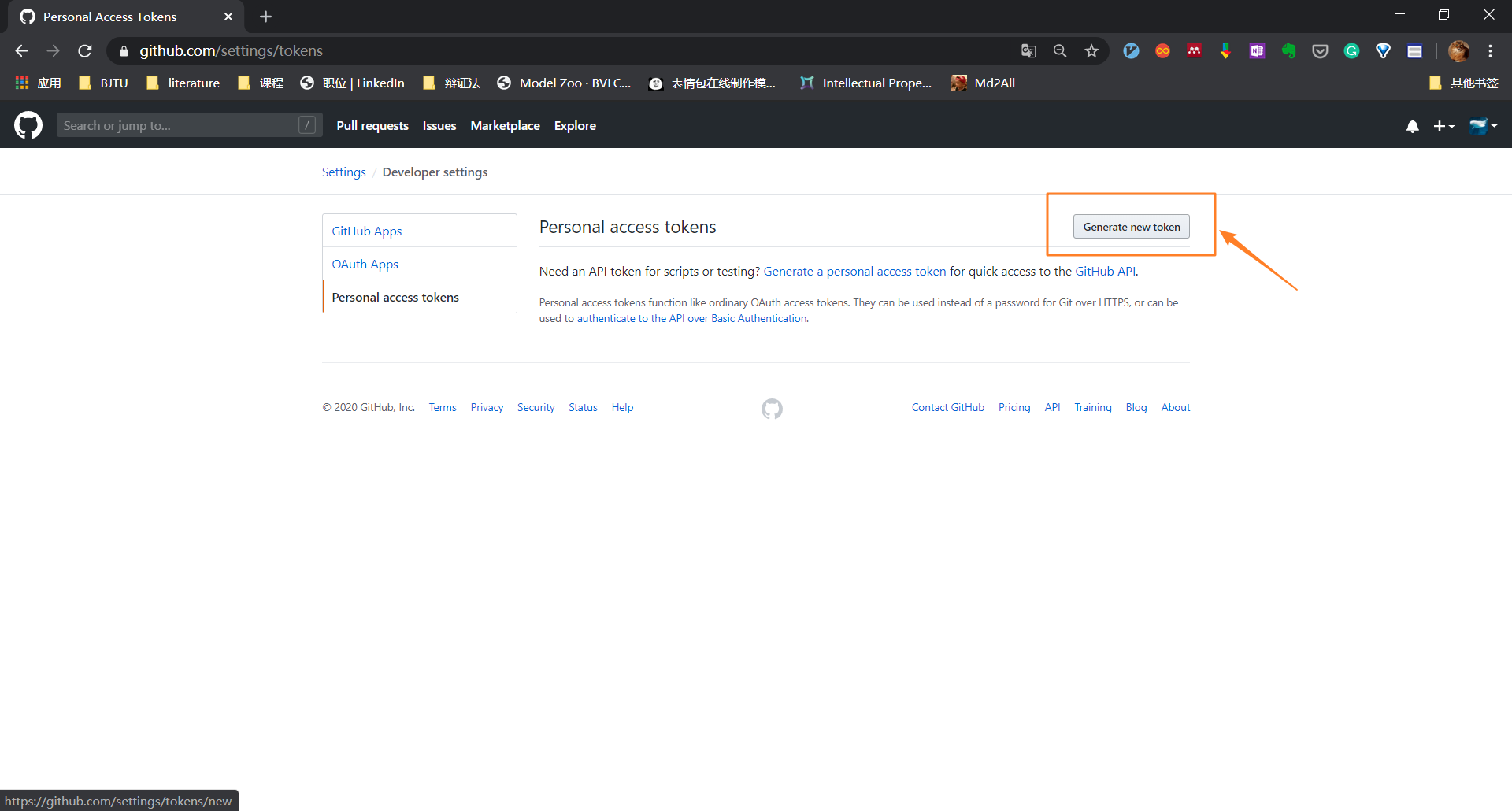Reload the page with the refresh icon
Screen dimensions: 1512x811
(x=85, y=51)
